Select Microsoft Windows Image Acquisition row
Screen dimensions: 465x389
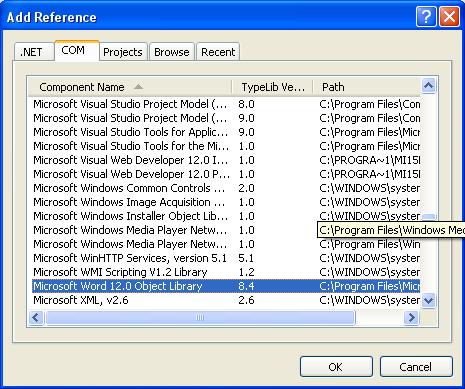pos(226,202)
